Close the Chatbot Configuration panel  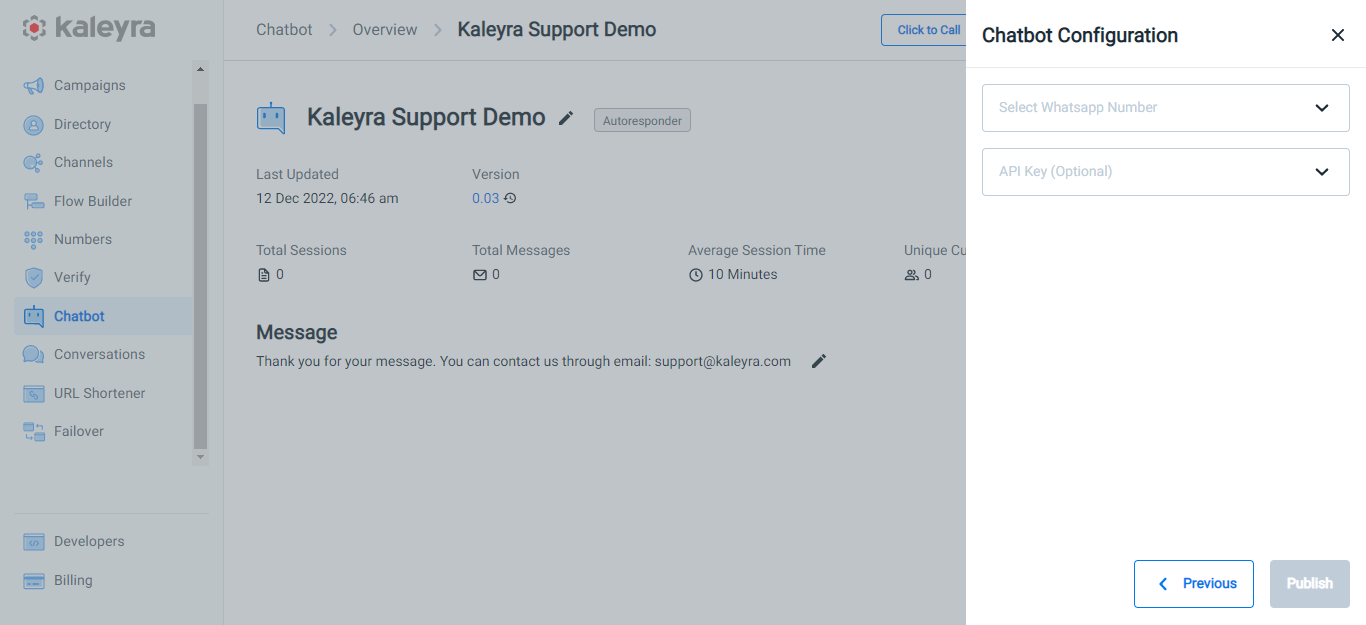pyautogui.click(x=1338, y=35)
